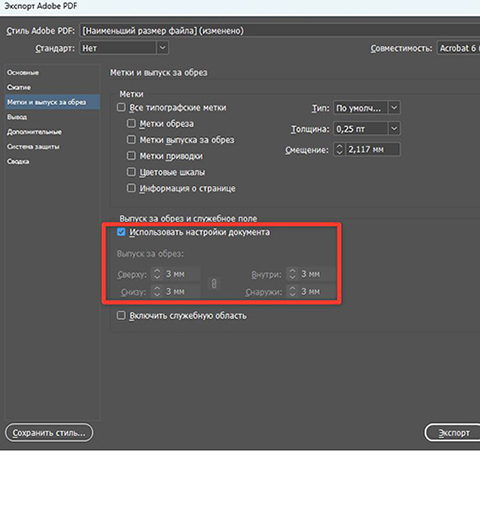Click the Экспорт Adobe PDF title text
The width and height of the screenshot is (480, 530).
[41, 6]
